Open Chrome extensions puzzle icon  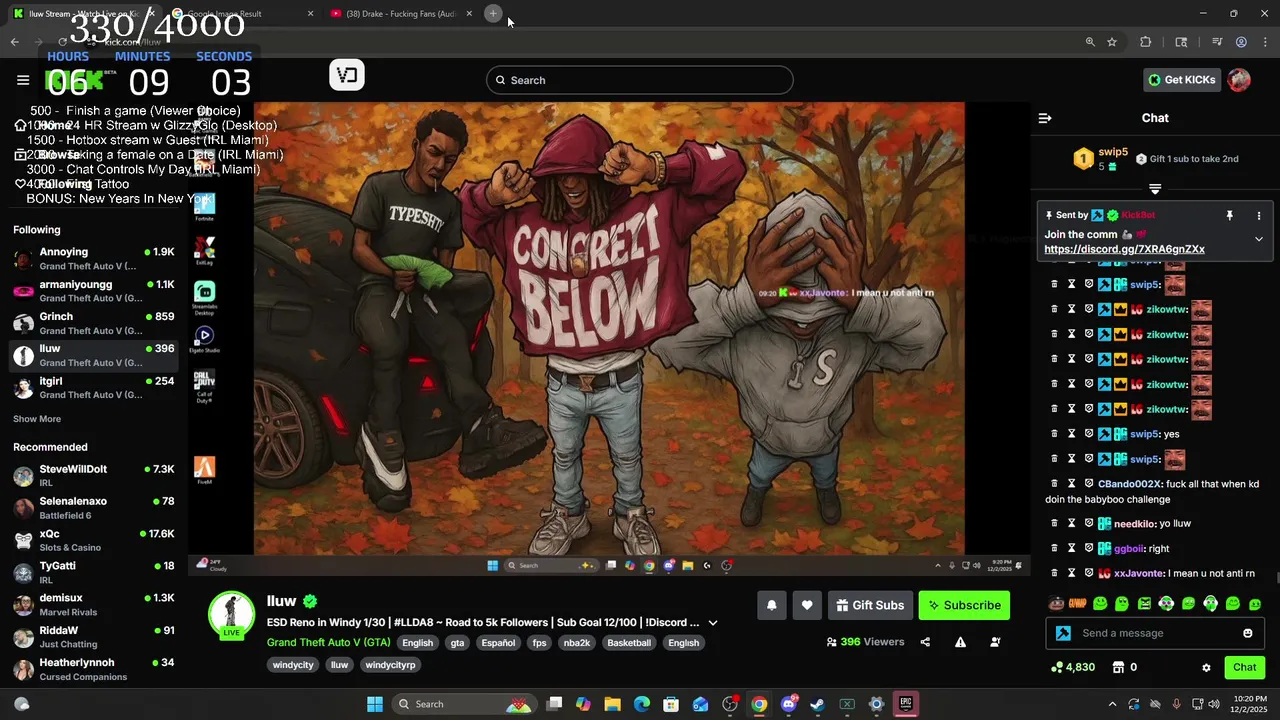point(1146,42)
